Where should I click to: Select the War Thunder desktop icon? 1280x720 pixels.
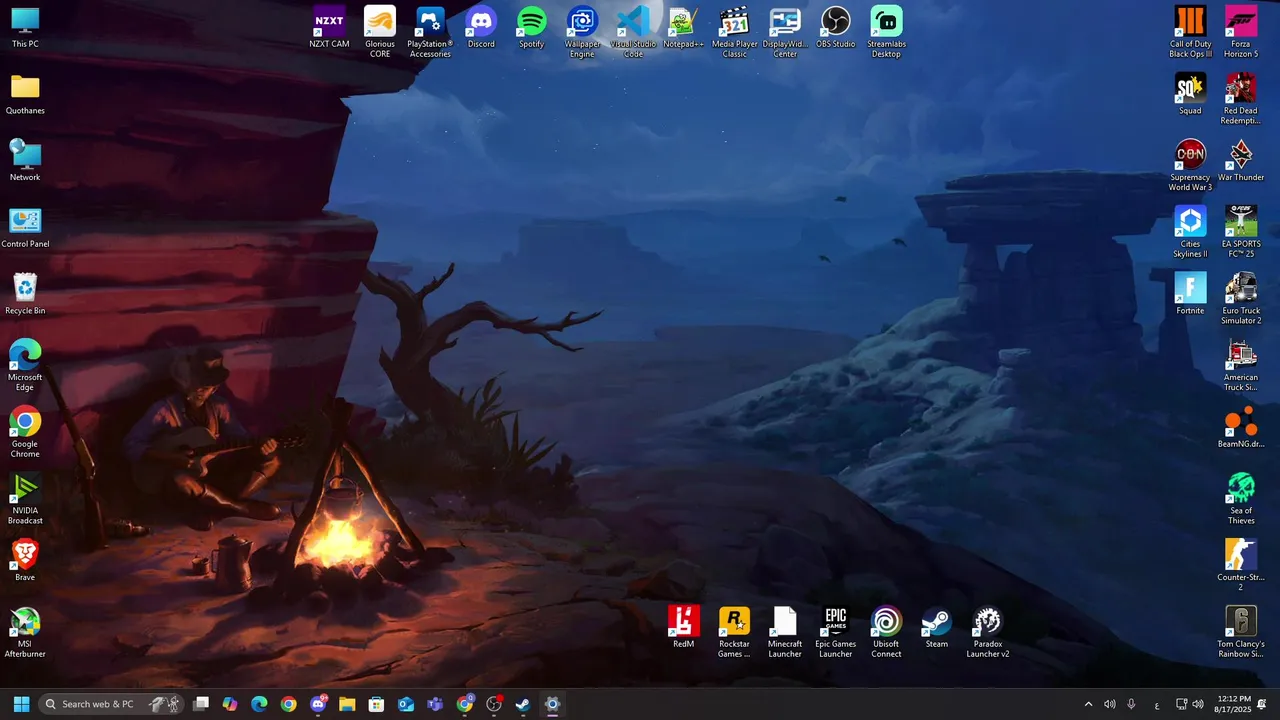[x=1241, y=161]
